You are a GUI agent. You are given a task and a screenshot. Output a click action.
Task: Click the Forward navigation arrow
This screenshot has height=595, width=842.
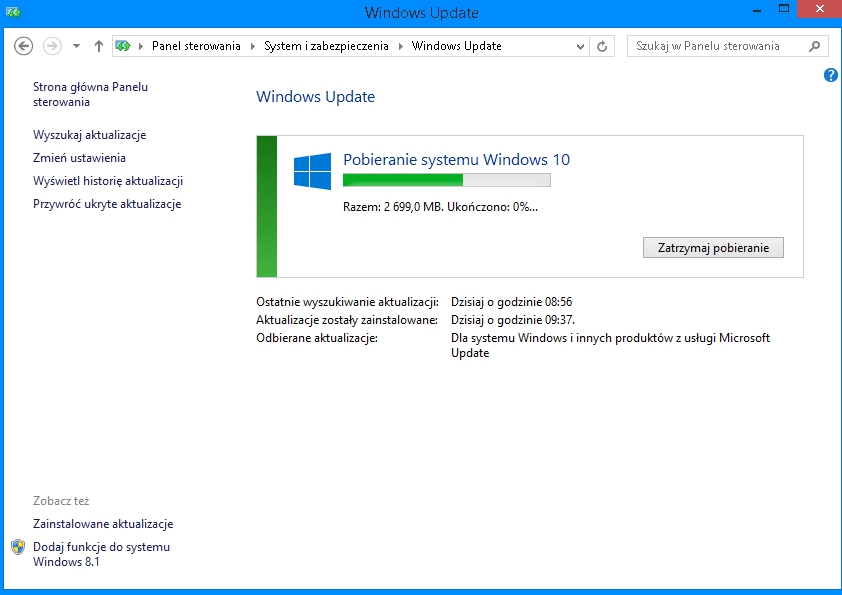[52, 46]
